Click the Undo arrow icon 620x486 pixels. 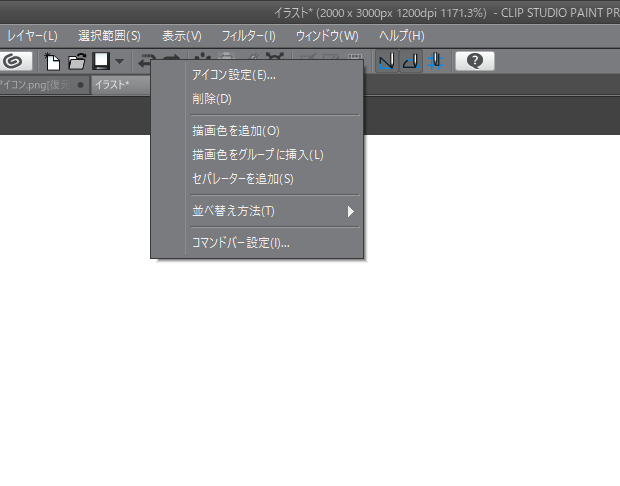click(145, 61)
